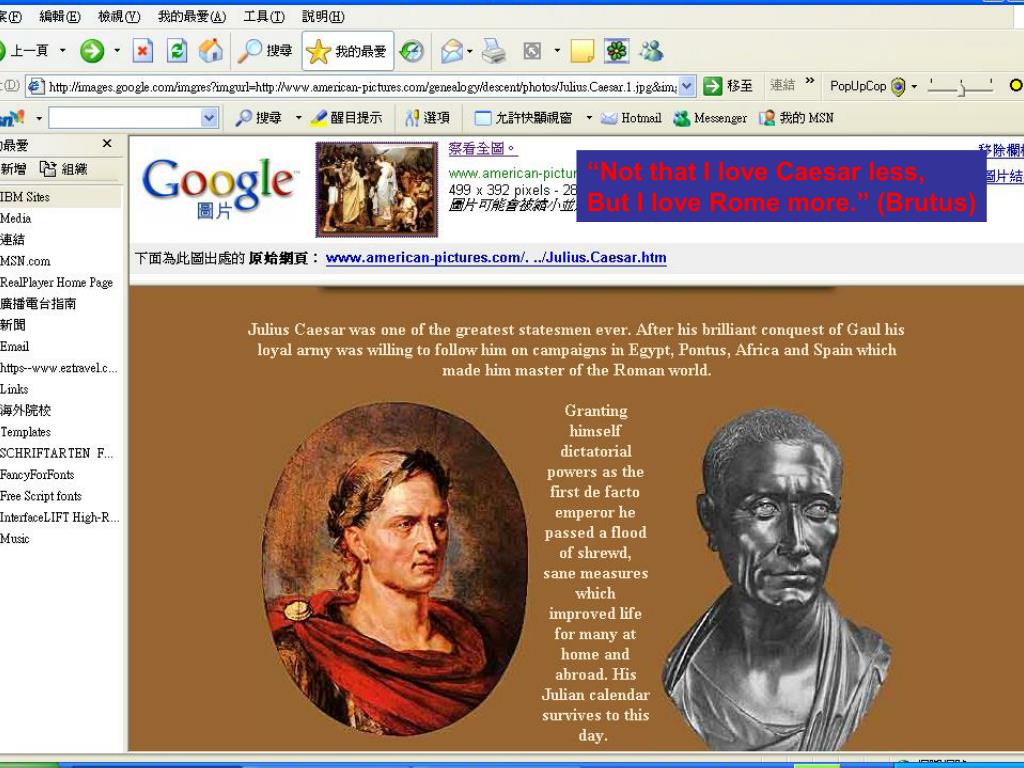Go forward with the green arrow button

click(92, 51)
